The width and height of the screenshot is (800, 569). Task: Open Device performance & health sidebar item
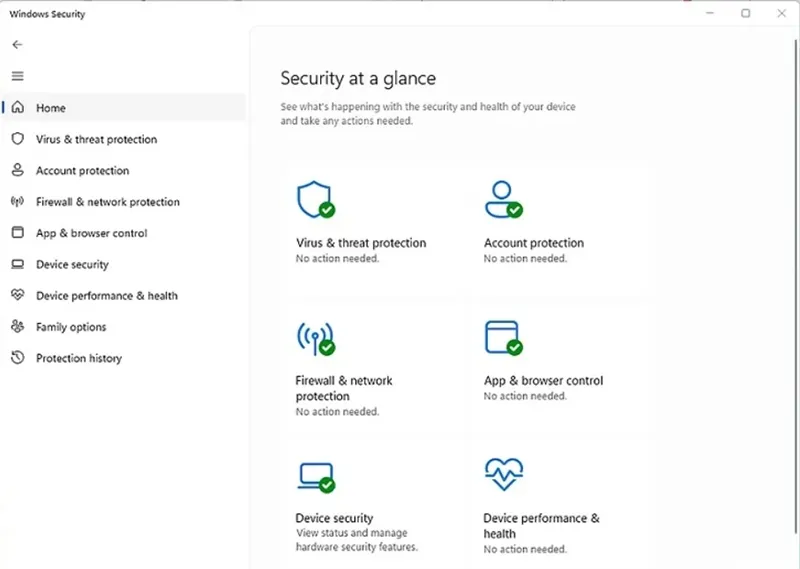click(x=107, y=296)
